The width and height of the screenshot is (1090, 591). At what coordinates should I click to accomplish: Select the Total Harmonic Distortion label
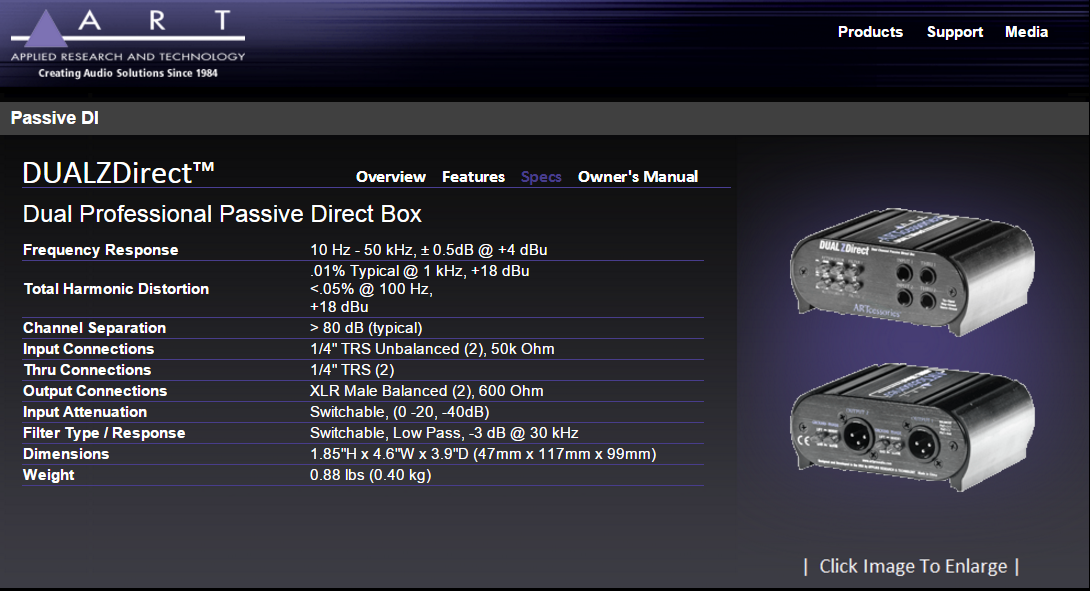click(116, 289)
